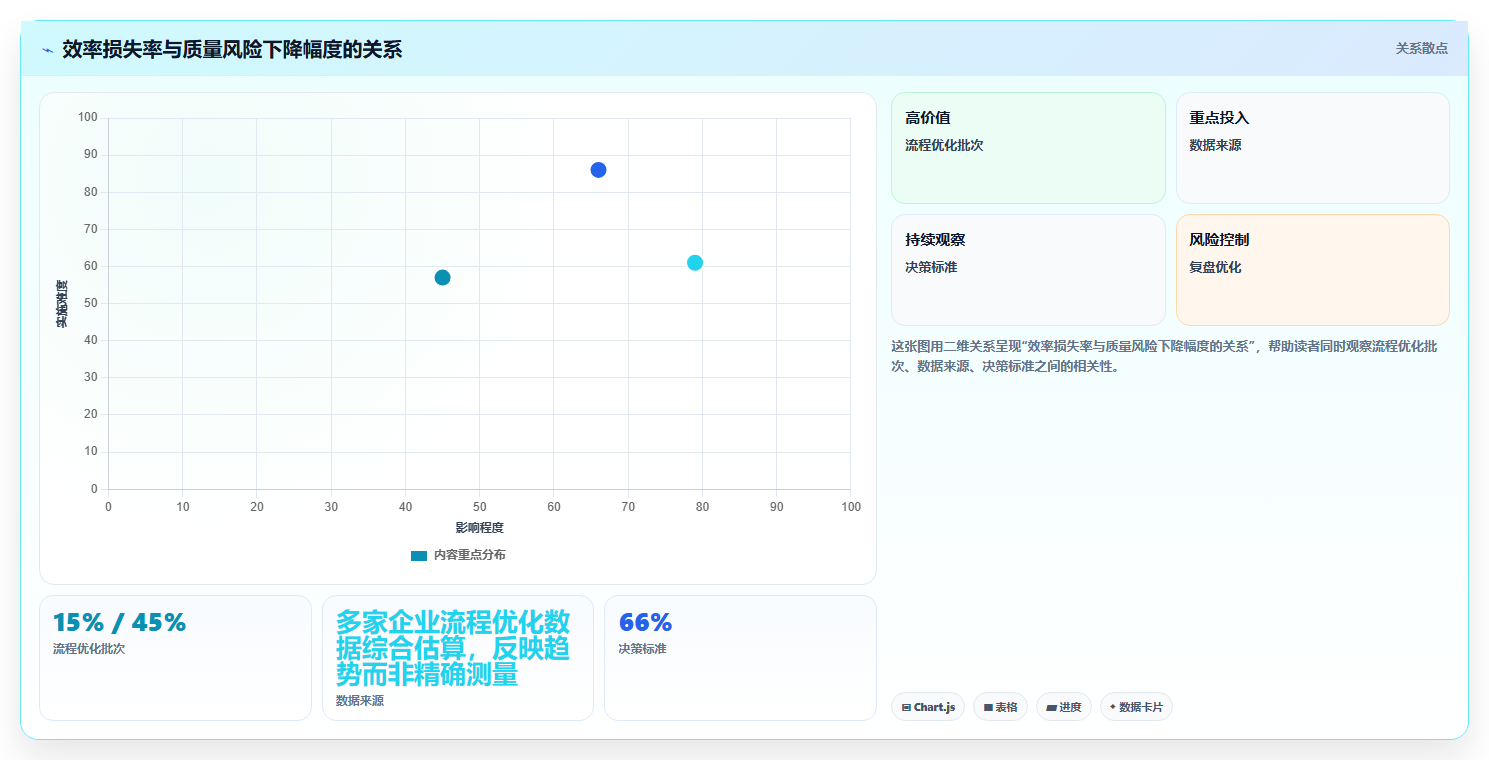1489x760 pixels.
Task: Click the 15% / 45% value
Action: (x=119, y=622)
